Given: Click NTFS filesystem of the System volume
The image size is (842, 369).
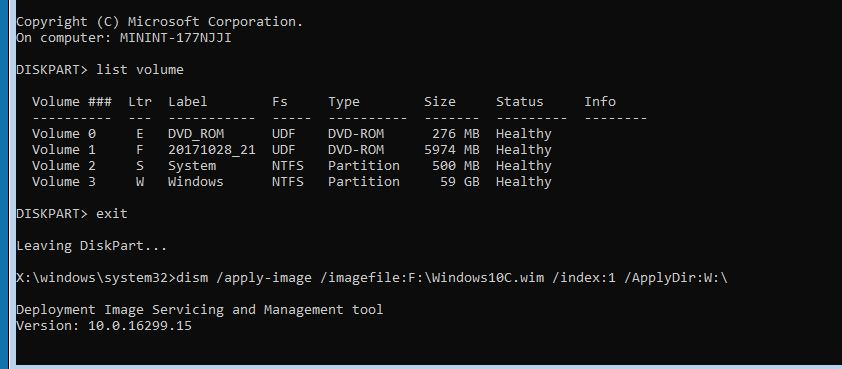Looking at the screenshot, I should 287,165.
